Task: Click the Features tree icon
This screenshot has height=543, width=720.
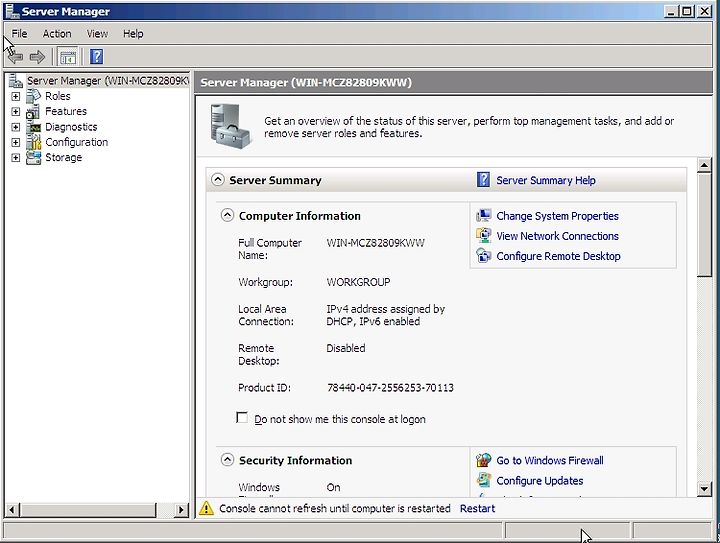Action: point(34,112)
